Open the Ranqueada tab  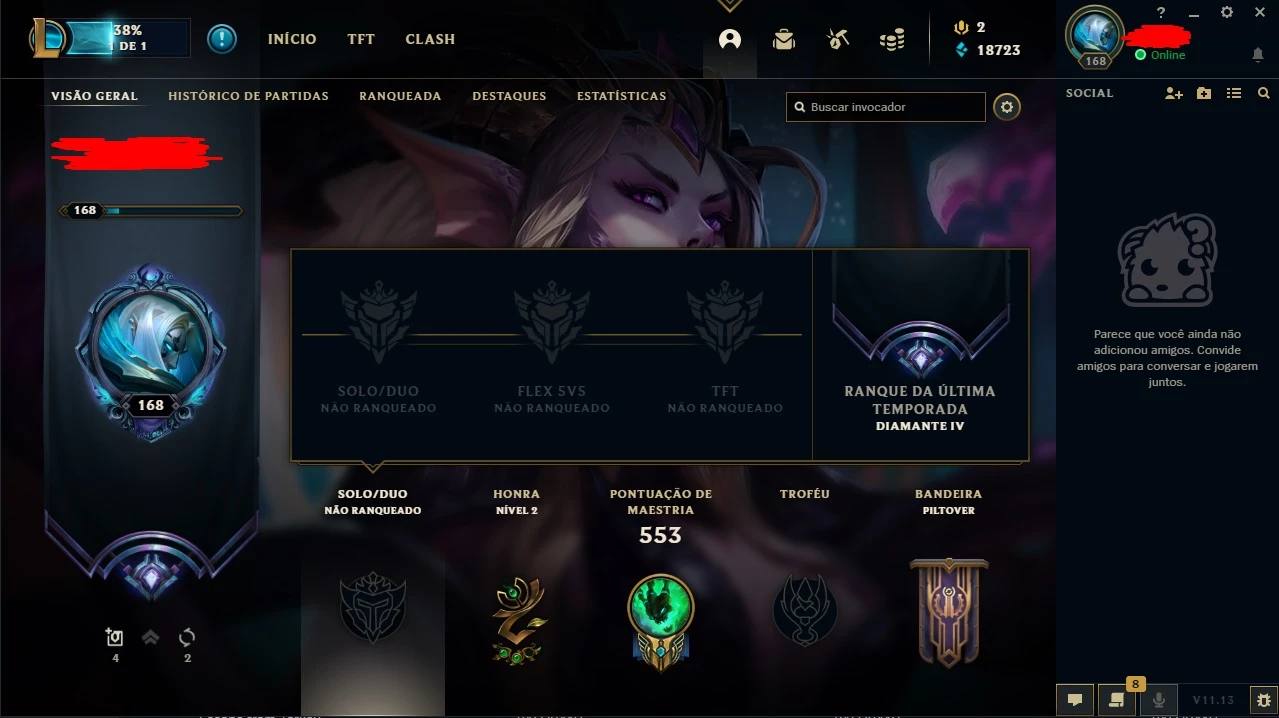point(400,96)
